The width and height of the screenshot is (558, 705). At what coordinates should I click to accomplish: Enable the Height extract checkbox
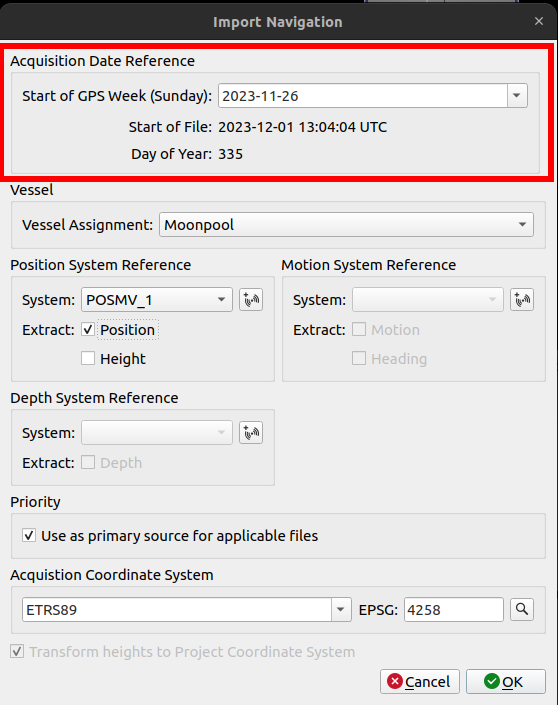88,358
